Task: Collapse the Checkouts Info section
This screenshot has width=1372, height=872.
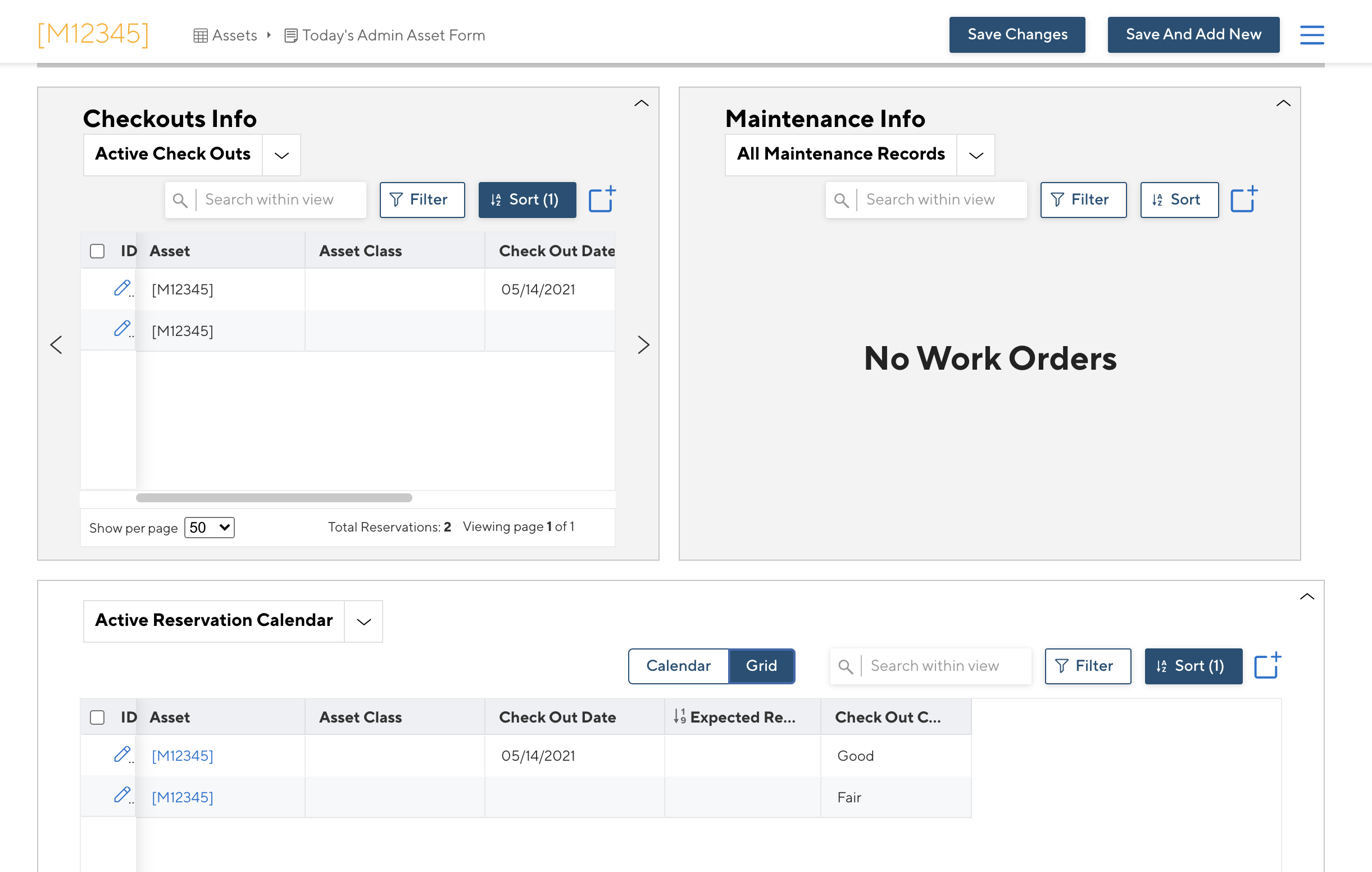Action: [642, 103]
